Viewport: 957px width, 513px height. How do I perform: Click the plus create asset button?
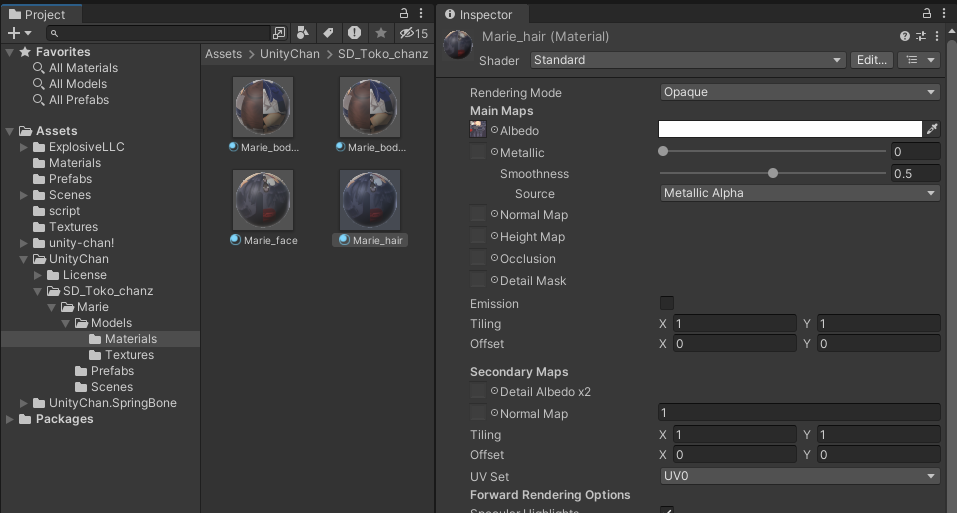[x=13, y=33]
